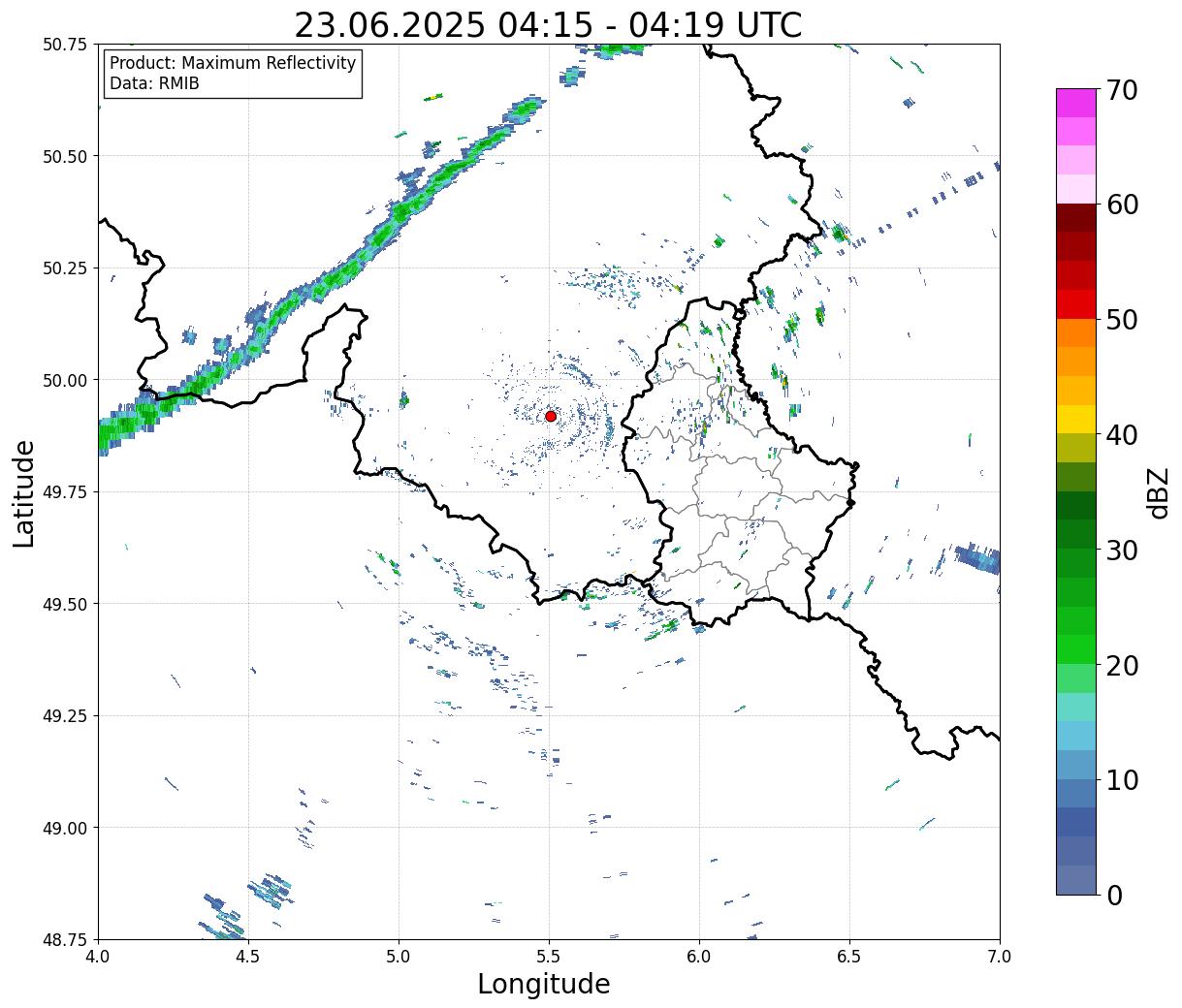
Task: Click the orange swatch just below 50 dBZ
Action: (1075, 332)
